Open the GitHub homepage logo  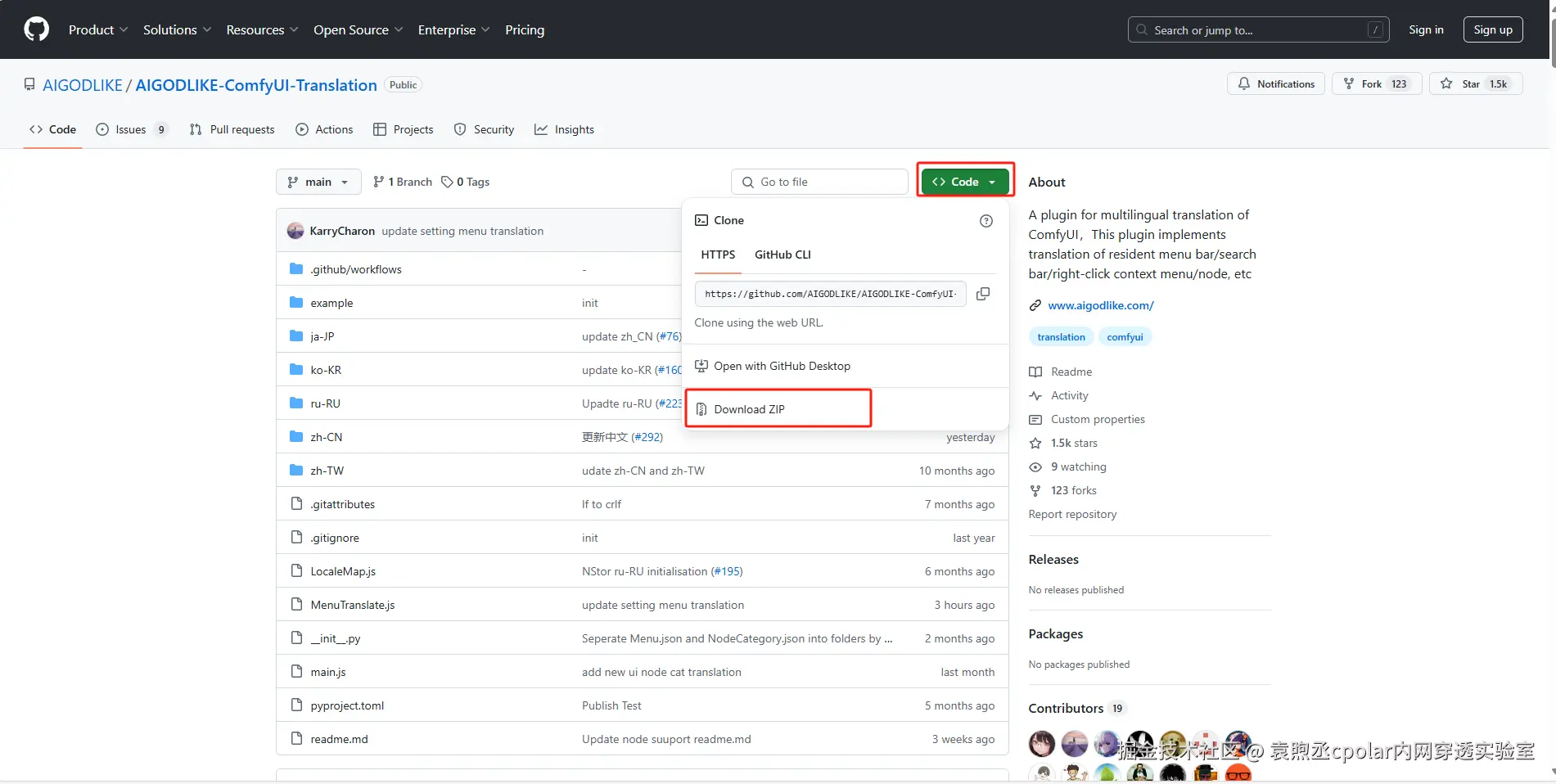(37, 29)
